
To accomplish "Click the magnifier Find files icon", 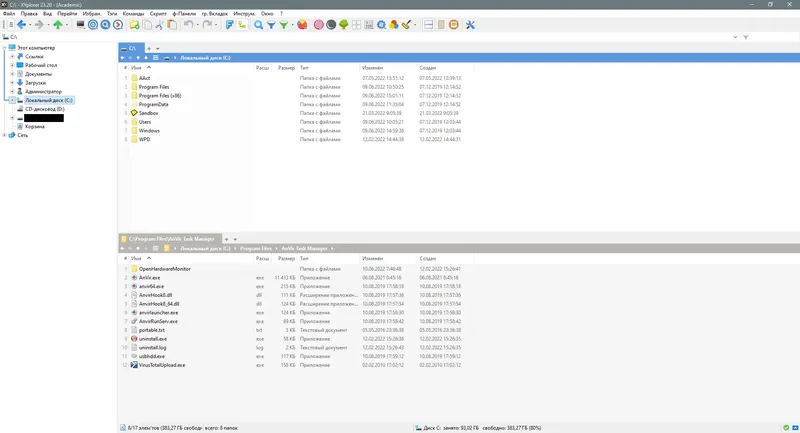I will coord(259,24).
